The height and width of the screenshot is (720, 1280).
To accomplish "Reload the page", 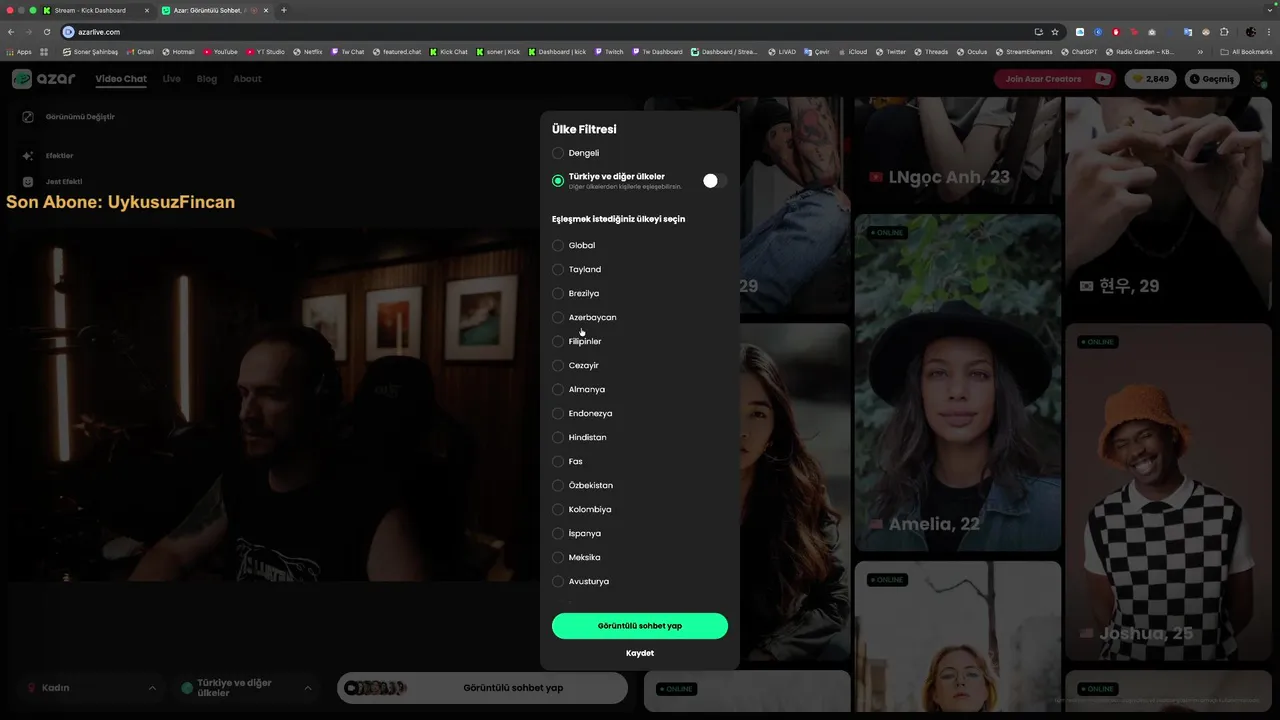I will [46, 32].
